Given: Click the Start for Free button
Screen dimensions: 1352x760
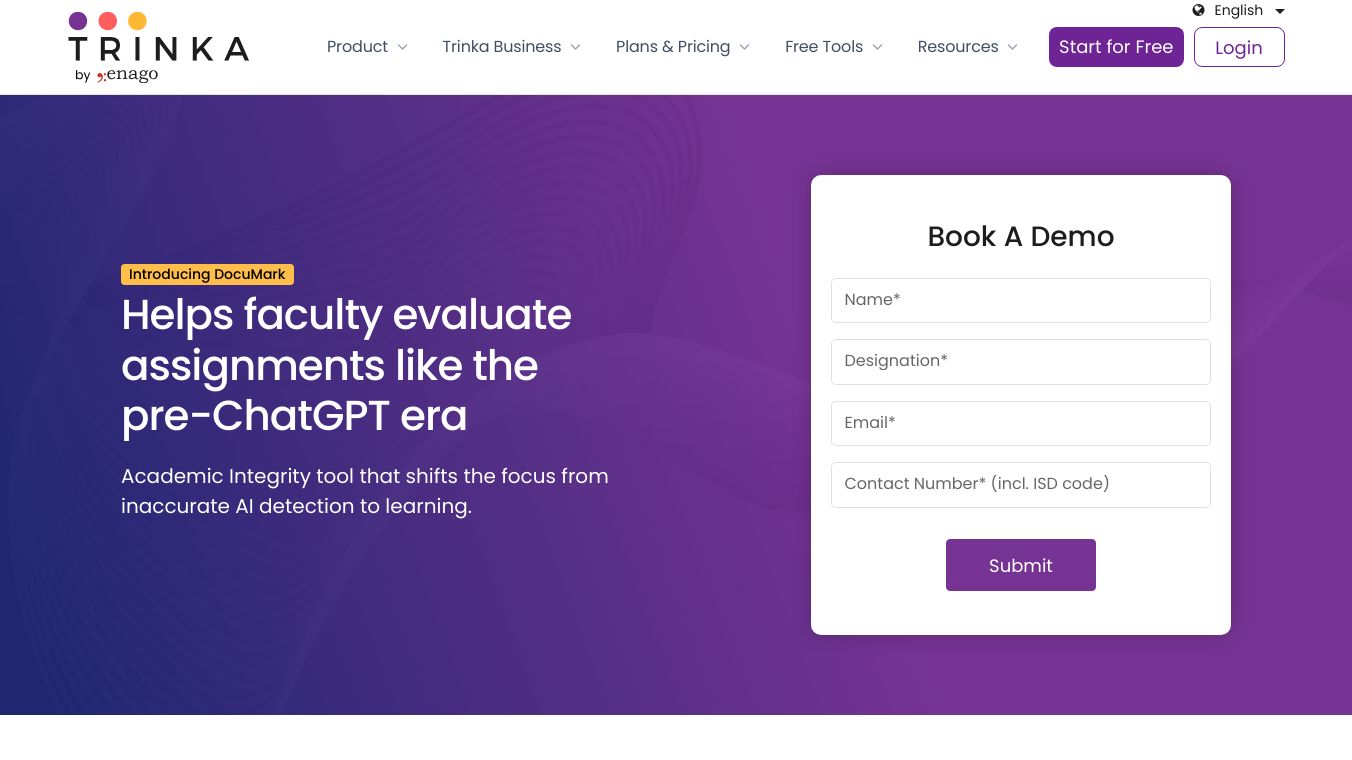Looking at the screenshot, I should [1116, 47].
